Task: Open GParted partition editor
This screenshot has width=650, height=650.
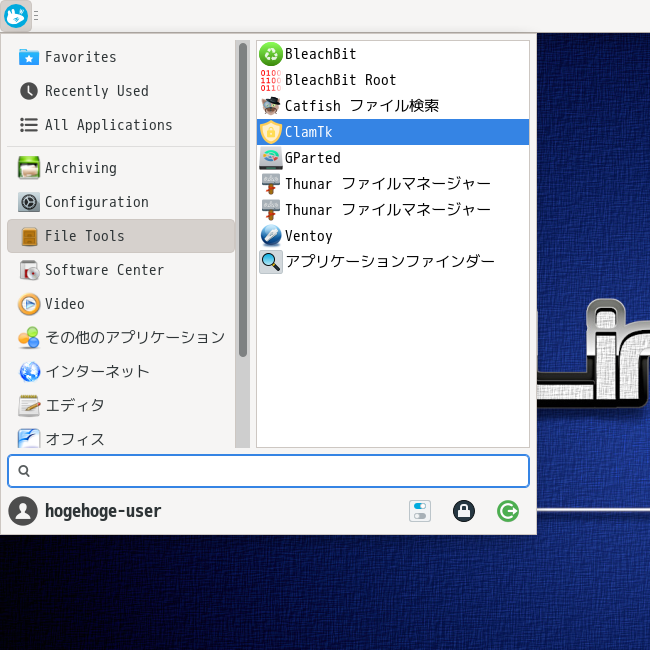Action: (x=393, y=158)
